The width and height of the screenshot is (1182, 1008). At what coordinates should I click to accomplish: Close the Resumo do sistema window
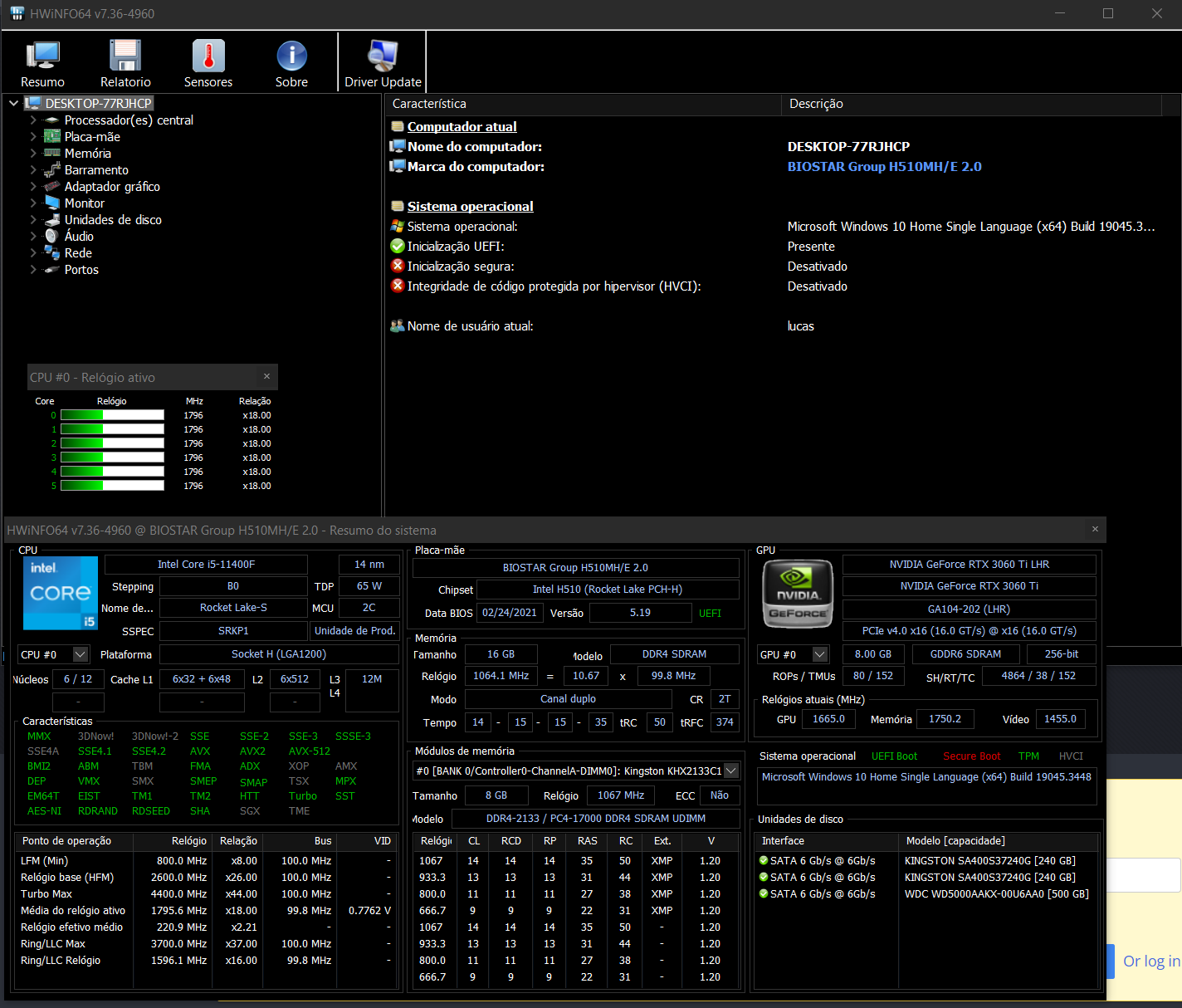(1095, 529)
